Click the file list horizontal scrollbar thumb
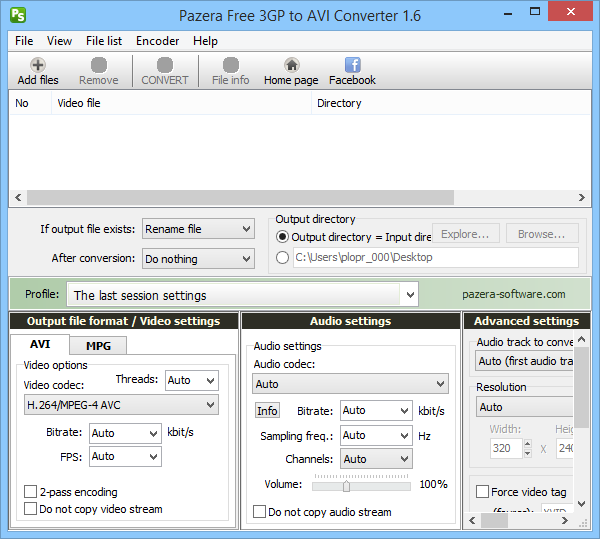The image size is (600, 539). point(240,197)
